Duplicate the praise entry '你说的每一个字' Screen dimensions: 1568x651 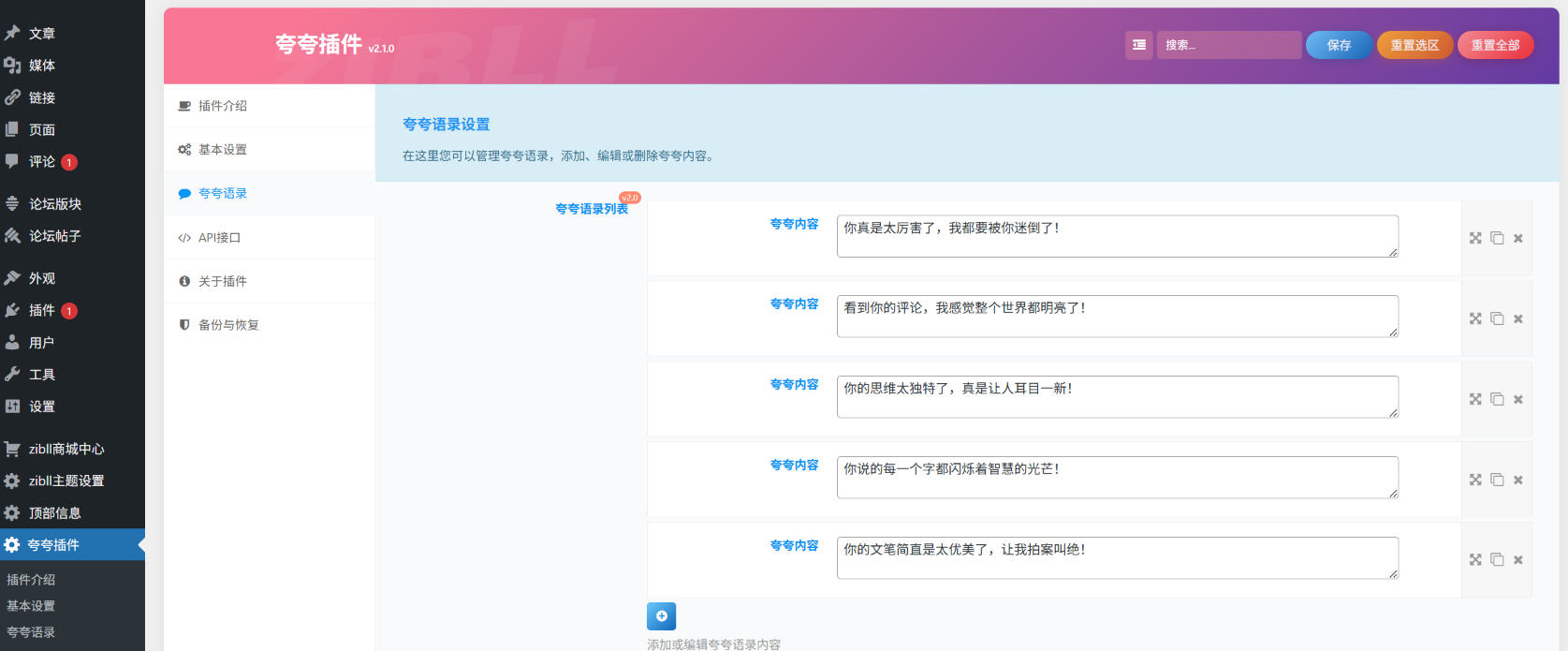click(1497, 480)
